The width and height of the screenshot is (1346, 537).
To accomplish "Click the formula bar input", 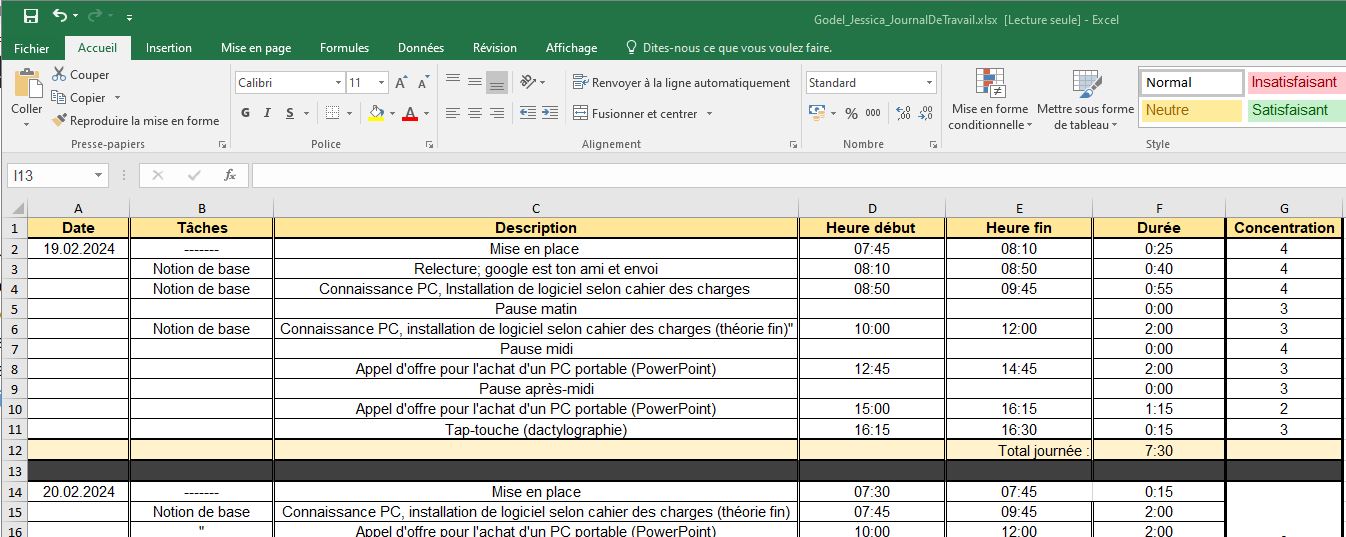I will point(798,175).
